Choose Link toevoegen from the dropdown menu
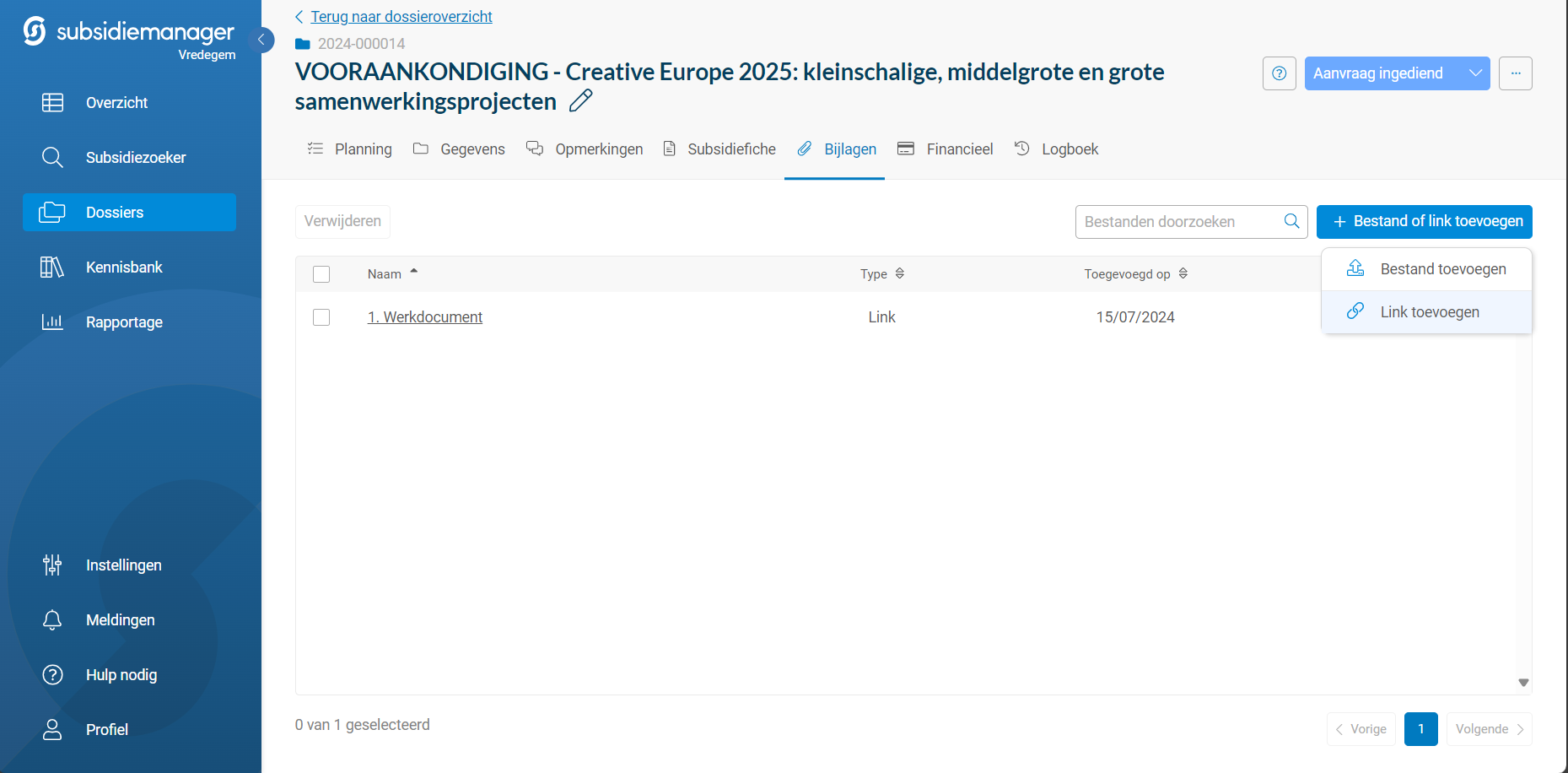This screenshot has height=773, width=1568. (1429, 312)
